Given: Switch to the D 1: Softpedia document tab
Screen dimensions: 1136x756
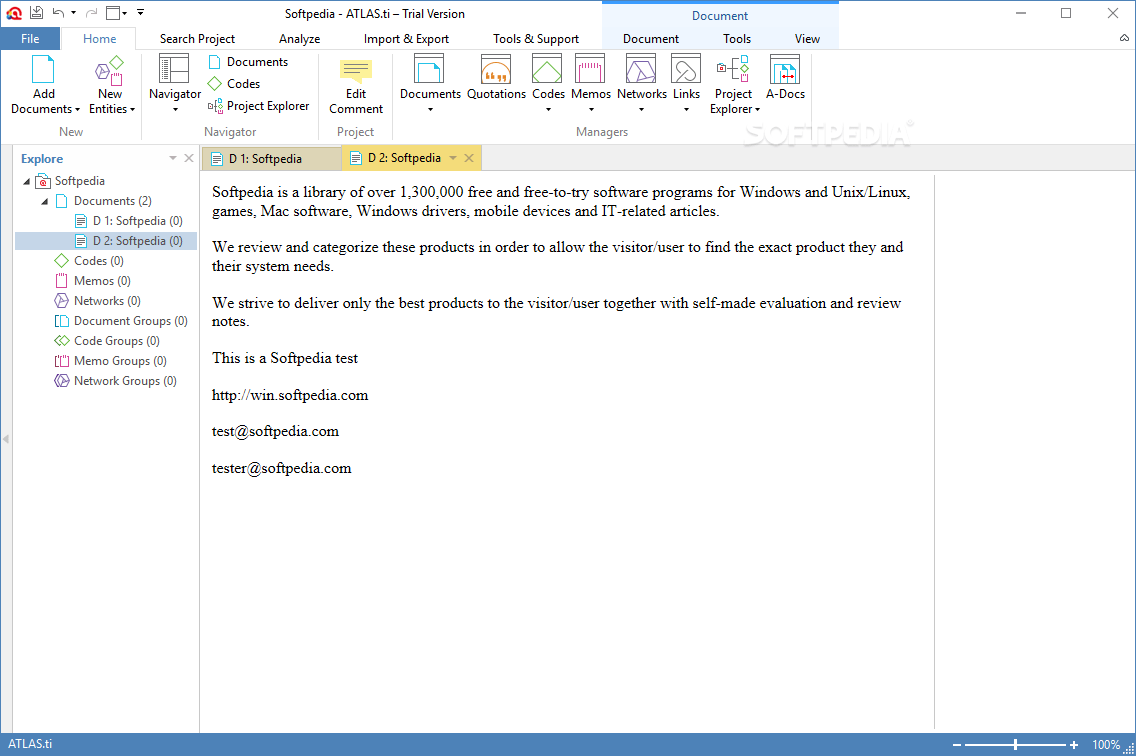Looking at the screenshot, I should point(271,159).
